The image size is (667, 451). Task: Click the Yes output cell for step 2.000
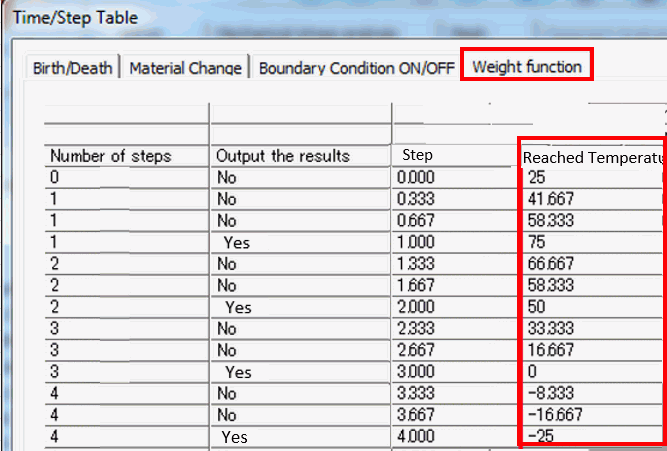point(238,307)
